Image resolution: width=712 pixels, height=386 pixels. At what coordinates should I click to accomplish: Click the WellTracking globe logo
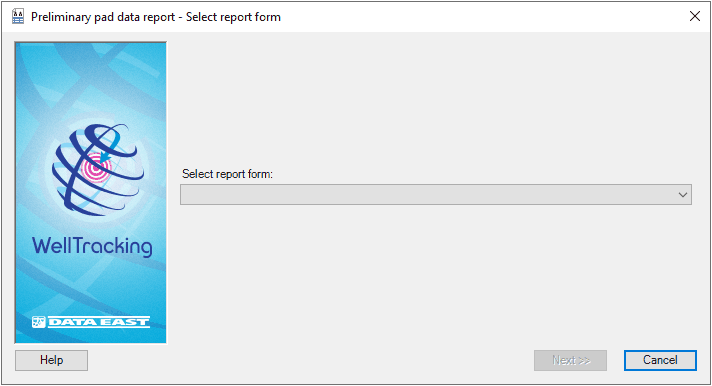98,170
